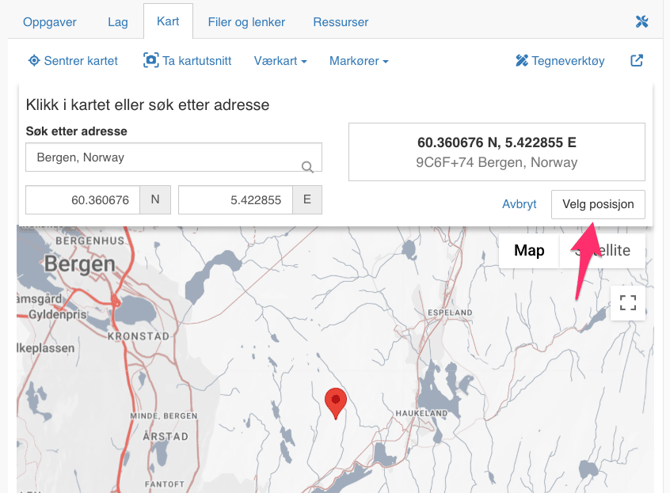
Task: Open Filer og lenker tab
Action: [x=246, y=22]
